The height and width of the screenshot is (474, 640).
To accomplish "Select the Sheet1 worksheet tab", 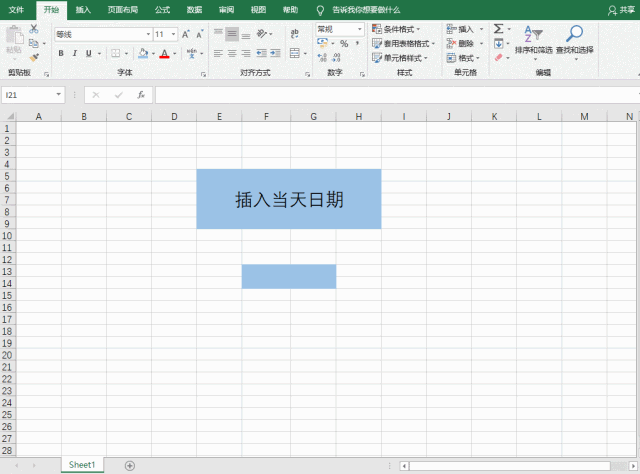I will coord(82,465).
